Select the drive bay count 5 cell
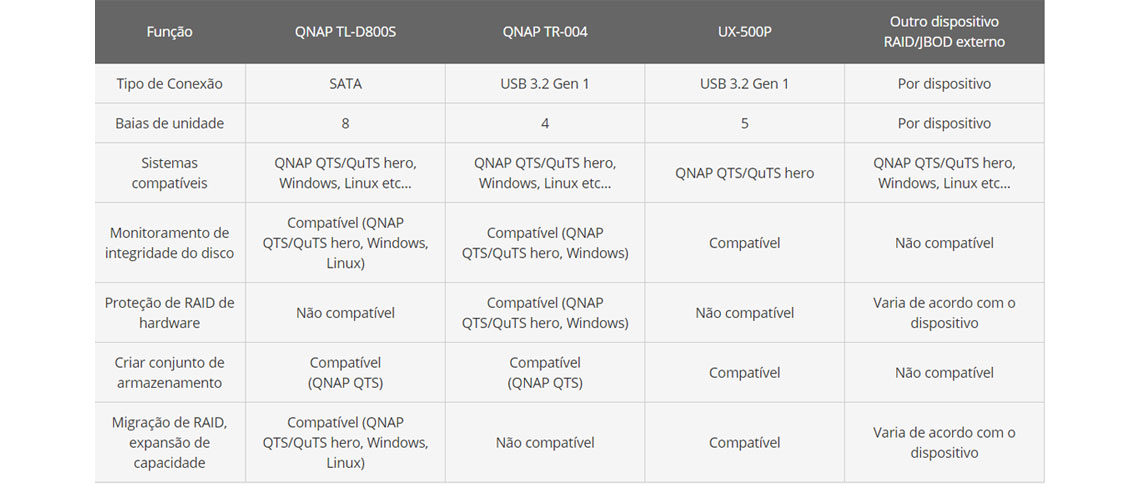Image resolution: width=1140 pixels, height=484 pixels. pyautogui.click(x=744, y=123)
